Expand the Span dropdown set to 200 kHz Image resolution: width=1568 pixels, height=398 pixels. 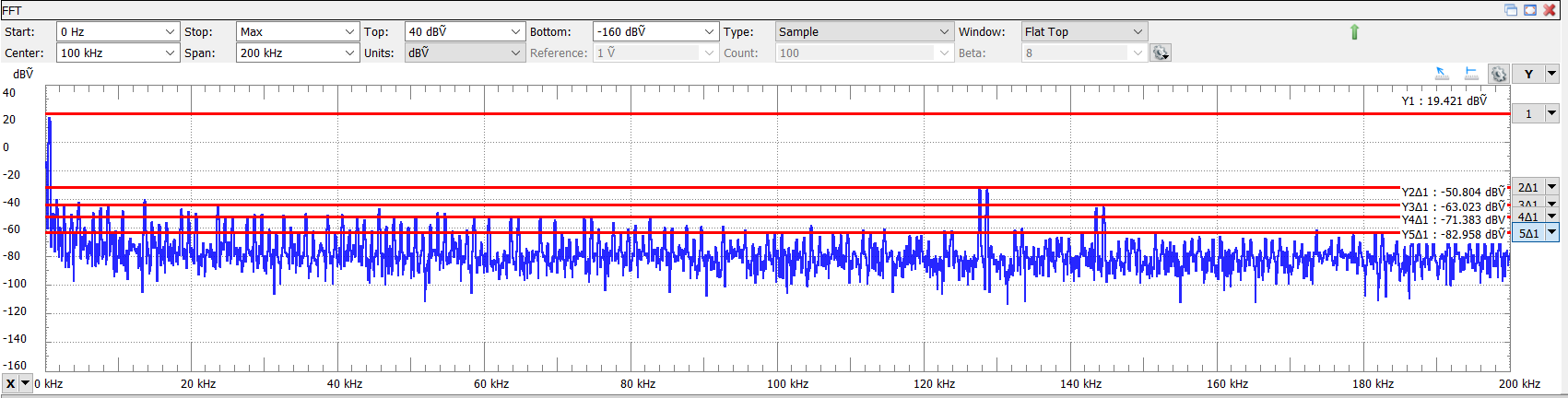click(349, 53)
